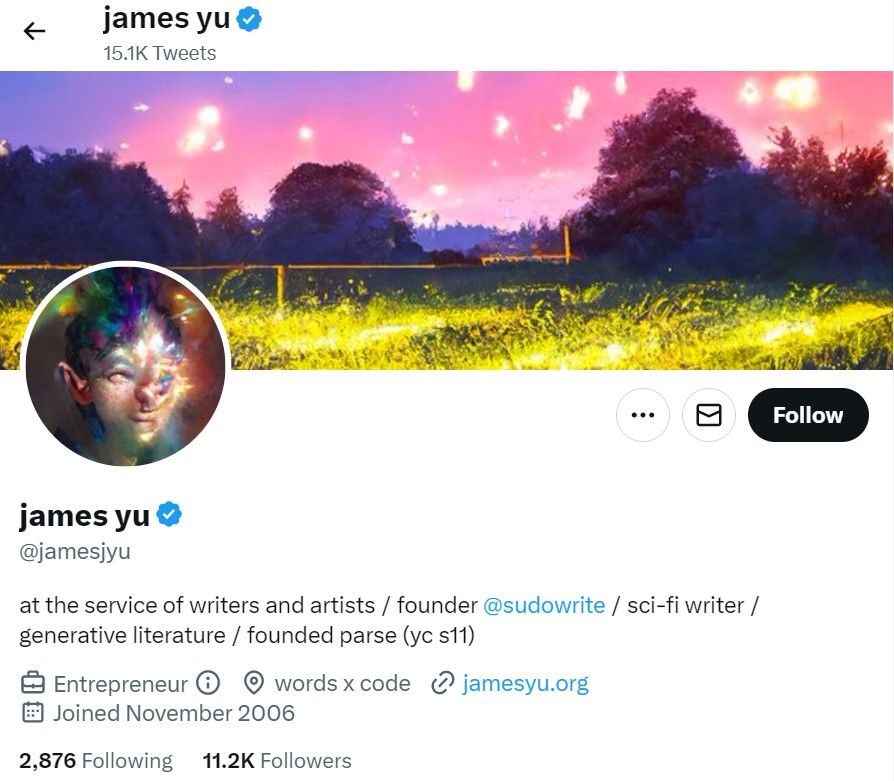
Task: Open the @sudowrite mention link
Action: (x=544, y=605)
